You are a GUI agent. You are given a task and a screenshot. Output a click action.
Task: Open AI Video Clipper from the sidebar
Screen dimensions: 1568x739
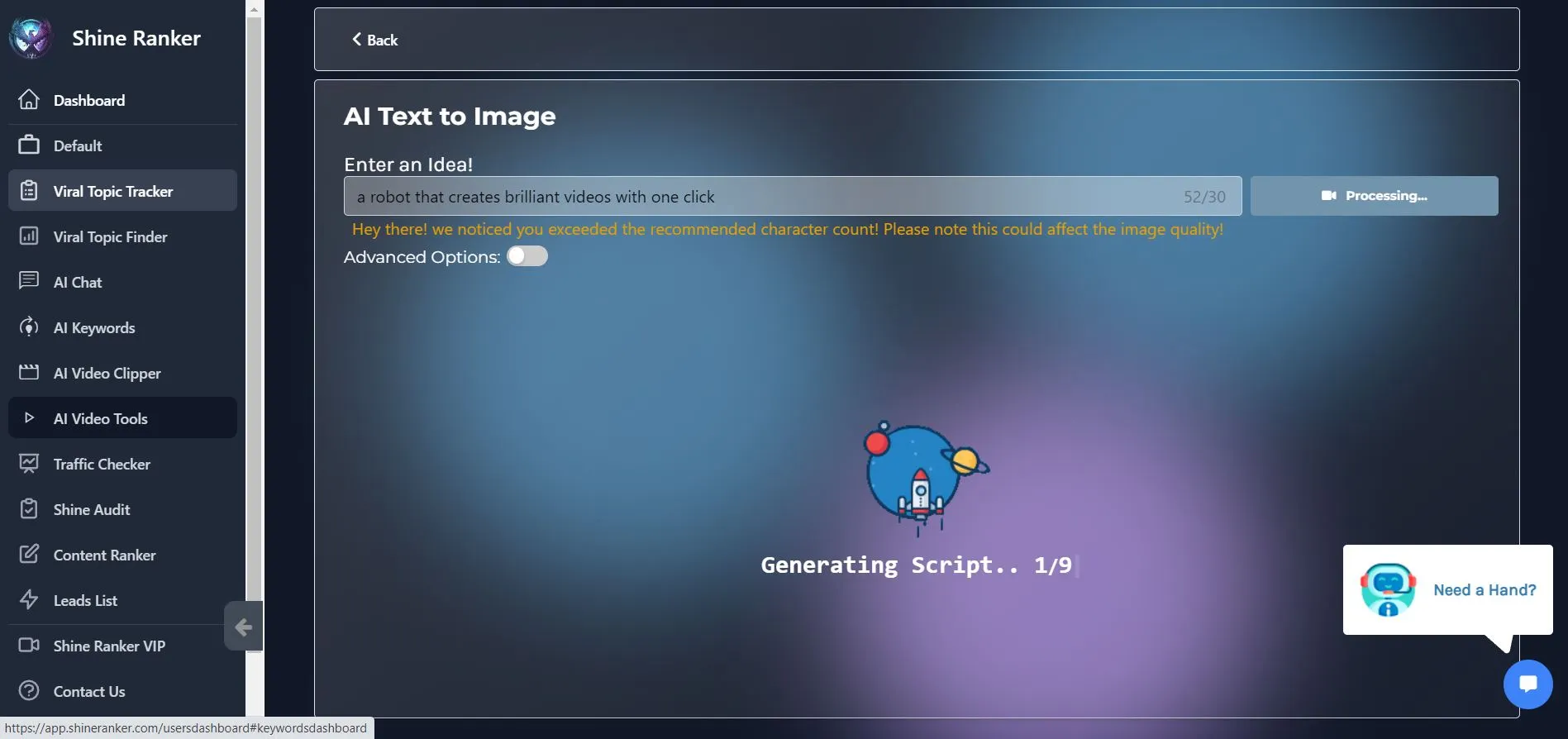(122, 373)
